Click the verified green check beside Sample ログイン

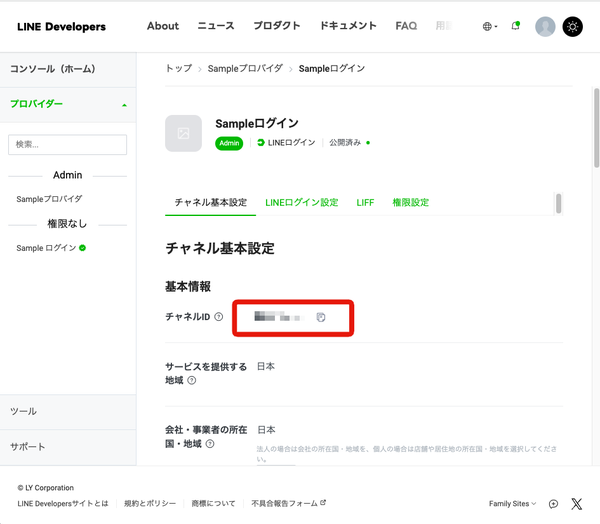pyautogui.click(x=82, y=248)
